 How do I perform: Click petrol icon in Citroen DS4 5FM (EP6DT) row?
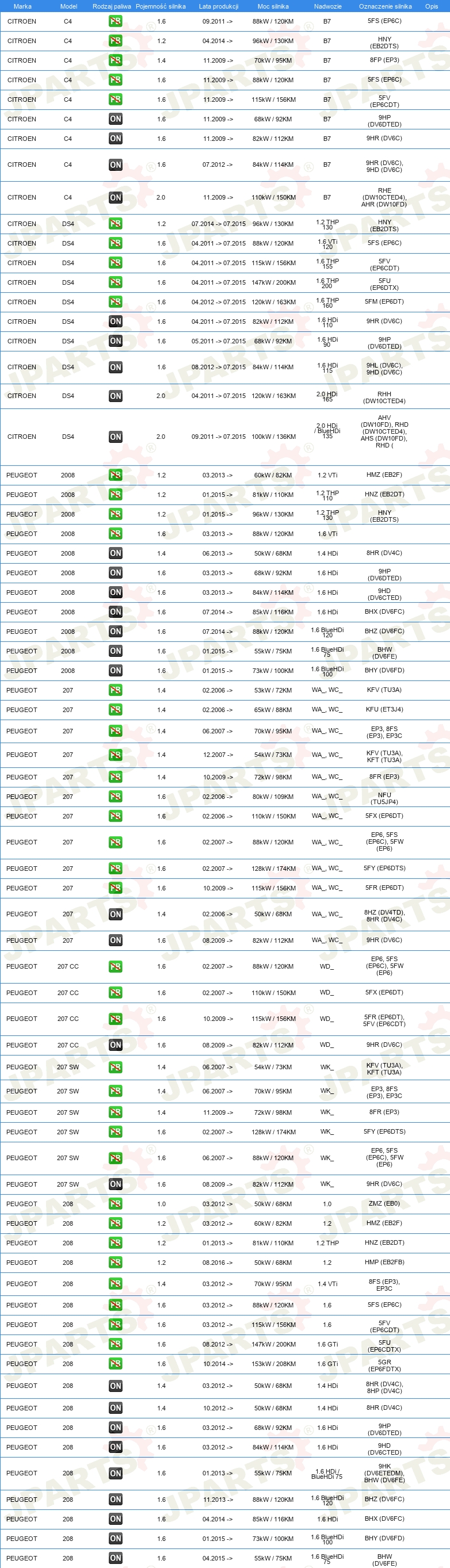(115, 302)
